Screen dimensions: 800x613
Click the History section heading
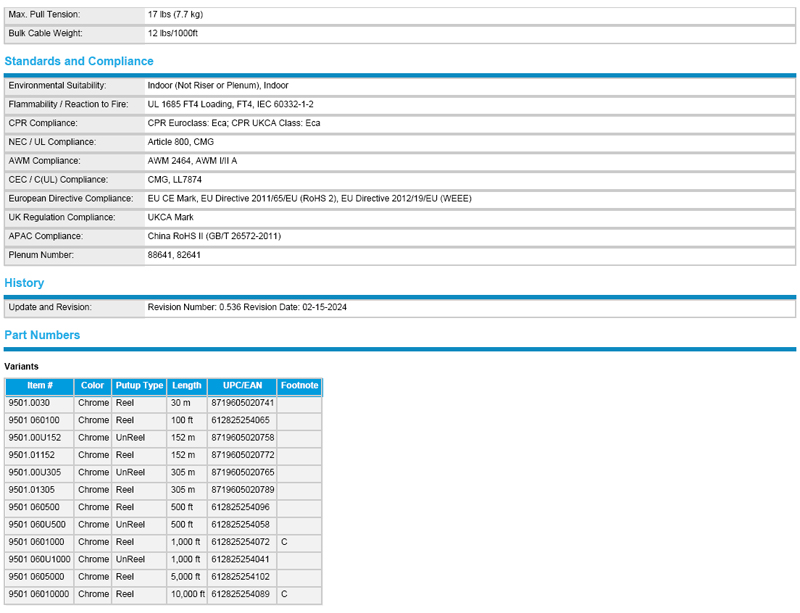(24, 283)
